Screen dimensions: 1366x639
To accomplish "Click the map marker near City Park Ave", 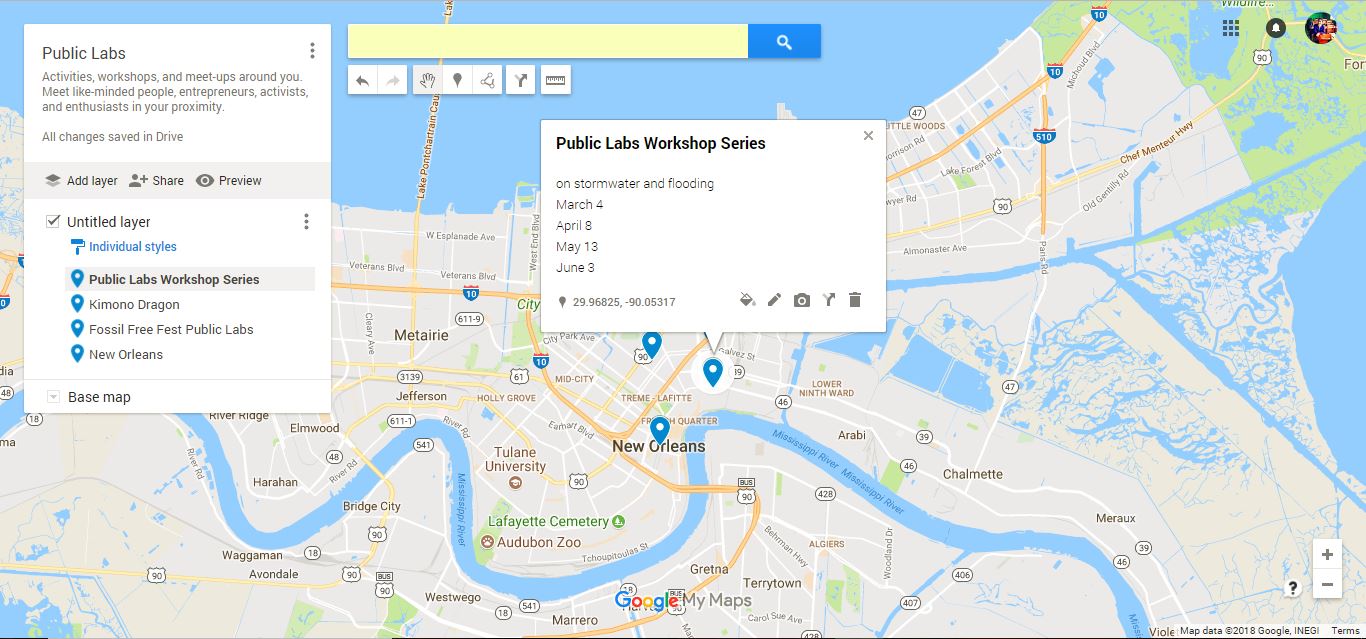I will coord(651,345).
